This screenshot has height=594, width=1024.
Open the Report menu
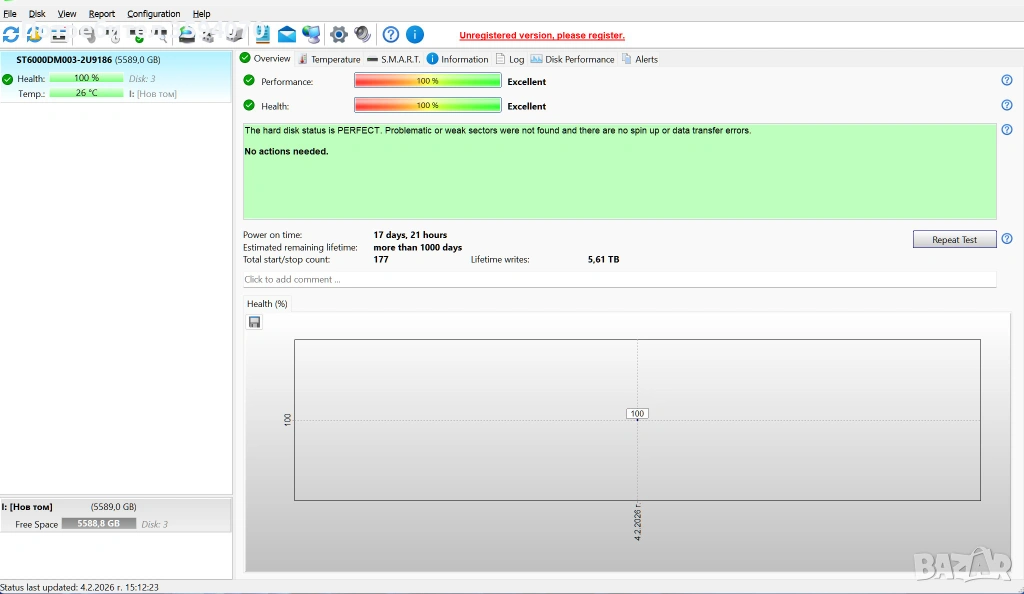click(x=102, y=14)
